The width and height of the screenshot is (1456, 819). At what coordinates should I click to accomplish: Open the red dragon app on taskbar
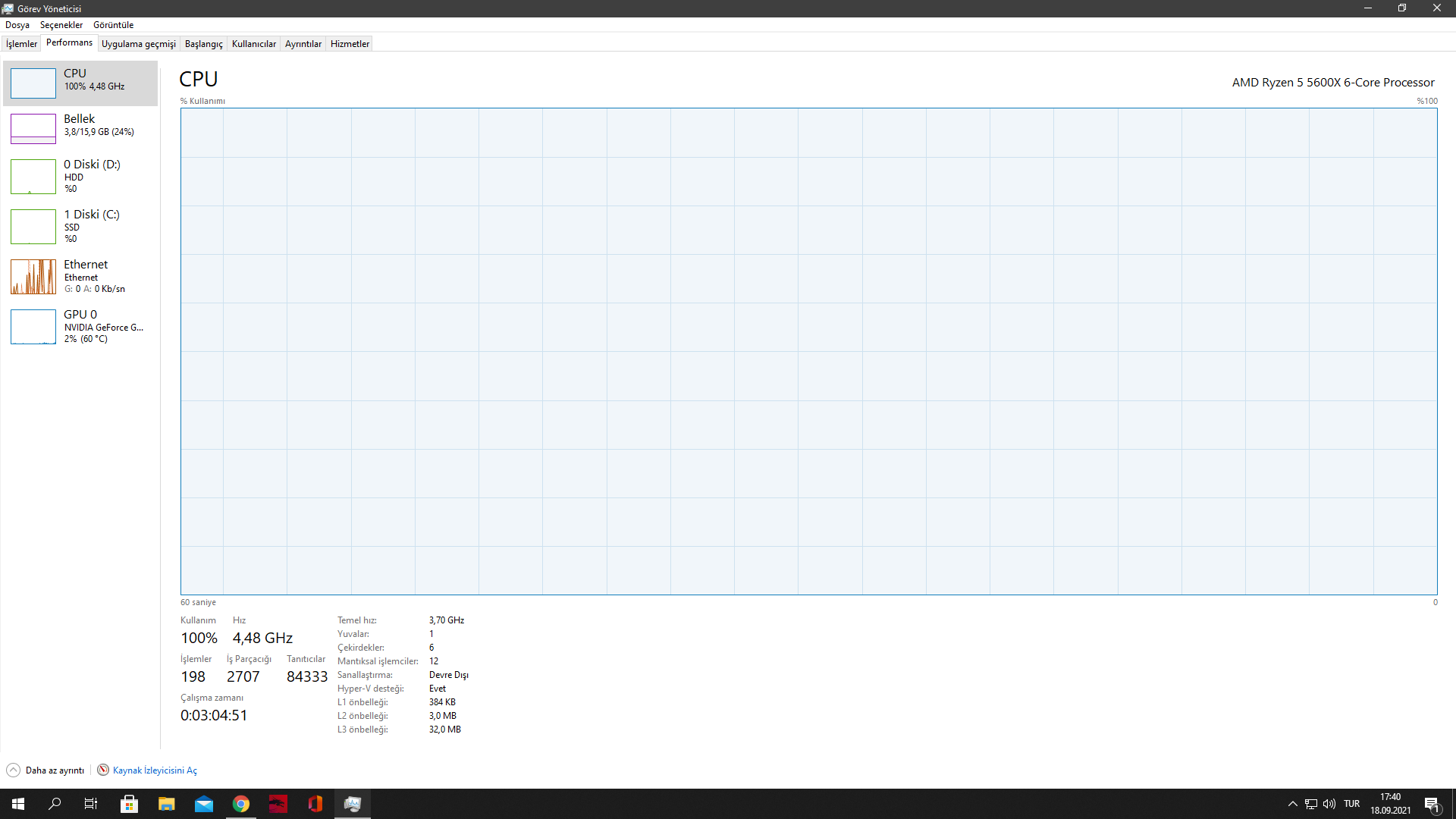pos(278,804)
